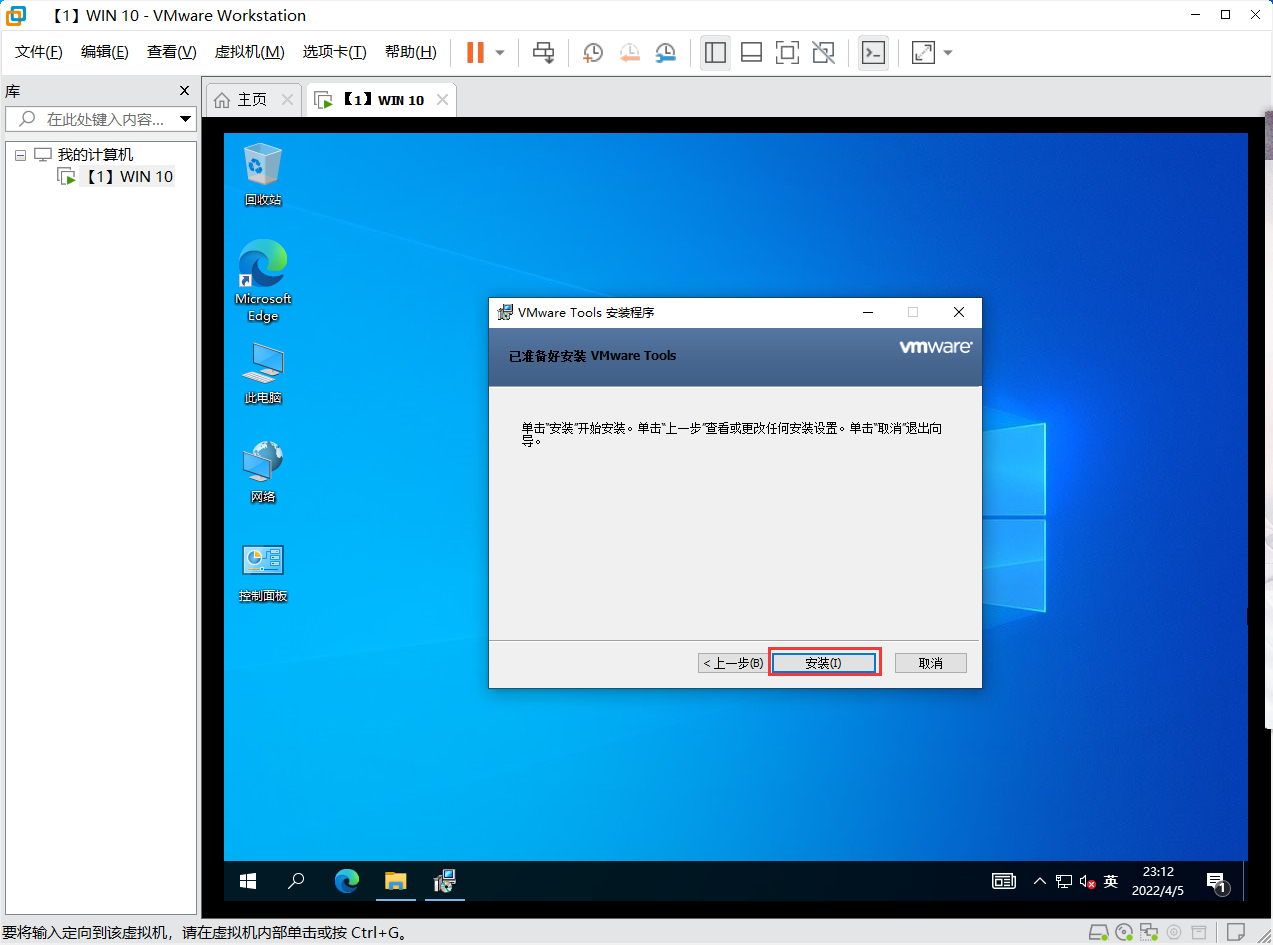Open the library search dropdown arrow
Screen dimensions: 1273x945
click(x=186, y=119)
